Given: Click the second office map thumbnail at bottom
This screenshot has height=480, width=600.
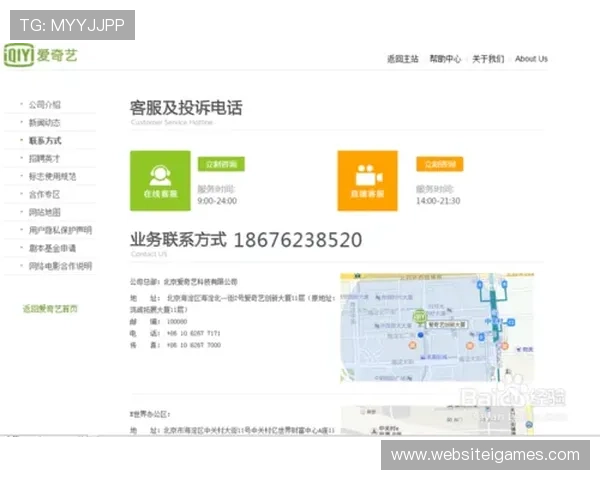Looking at the screenshot, I should (x=437, y=420).
